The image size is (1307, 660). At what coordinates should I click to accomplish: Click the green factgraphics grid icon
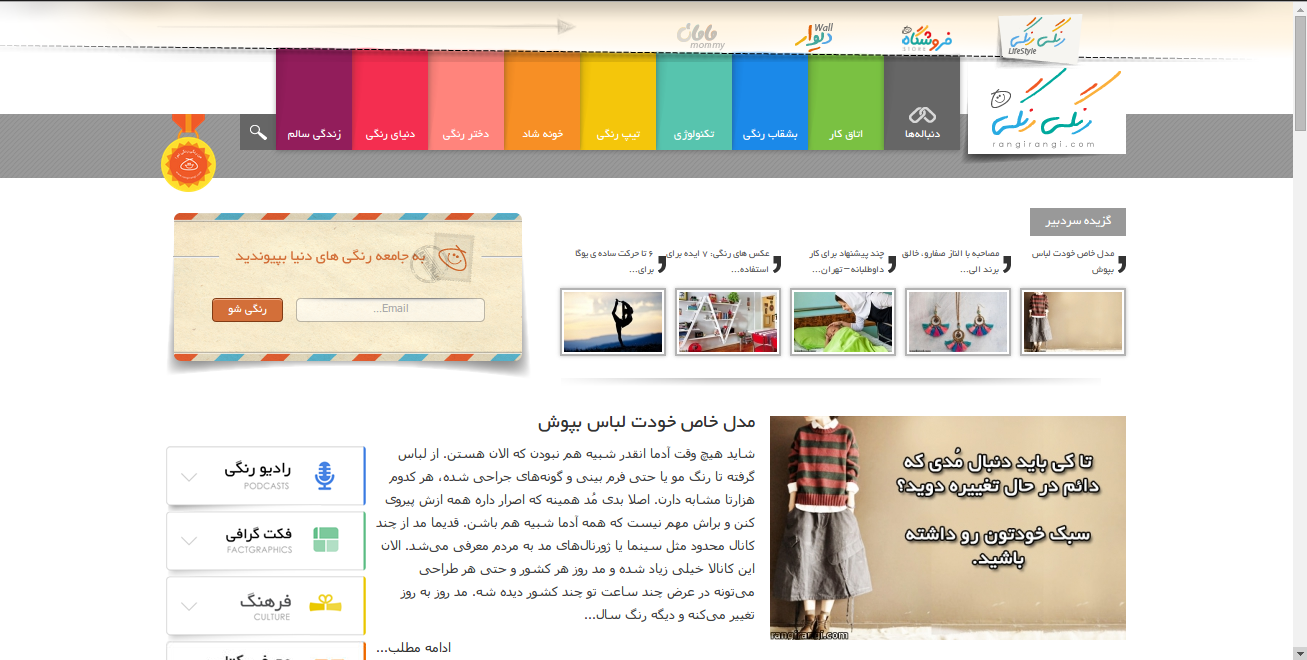pos(326,541)
